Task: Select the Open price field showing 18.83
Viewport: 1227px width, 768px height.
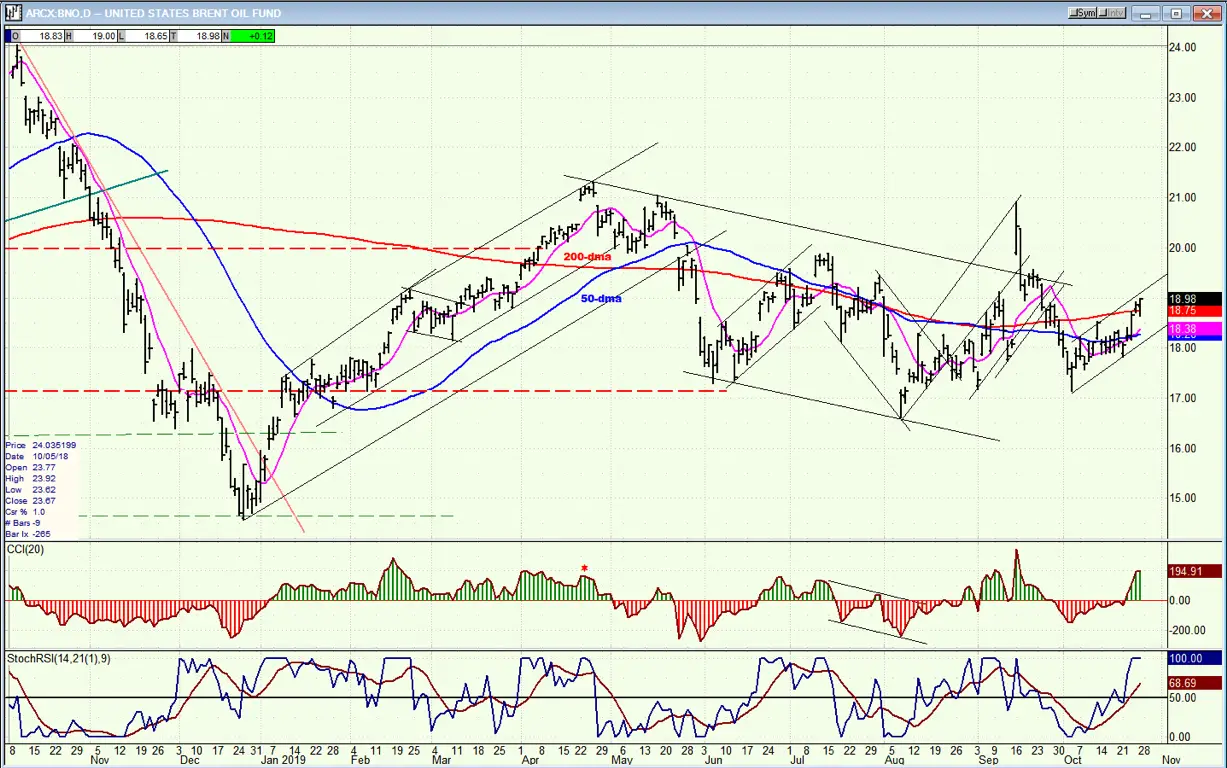Action: pos(38,36)
